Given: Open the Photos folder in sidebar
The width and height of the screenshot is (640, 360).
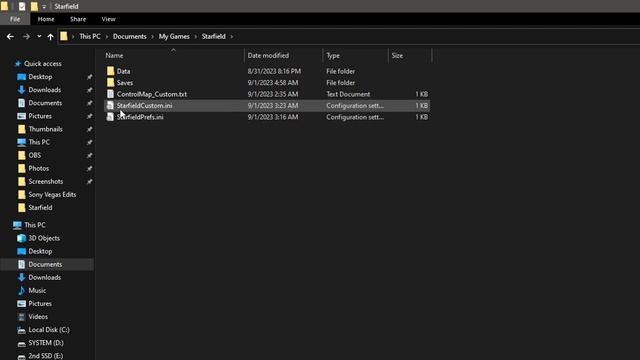Looking at the screenshot, I should tap(38, 168).
